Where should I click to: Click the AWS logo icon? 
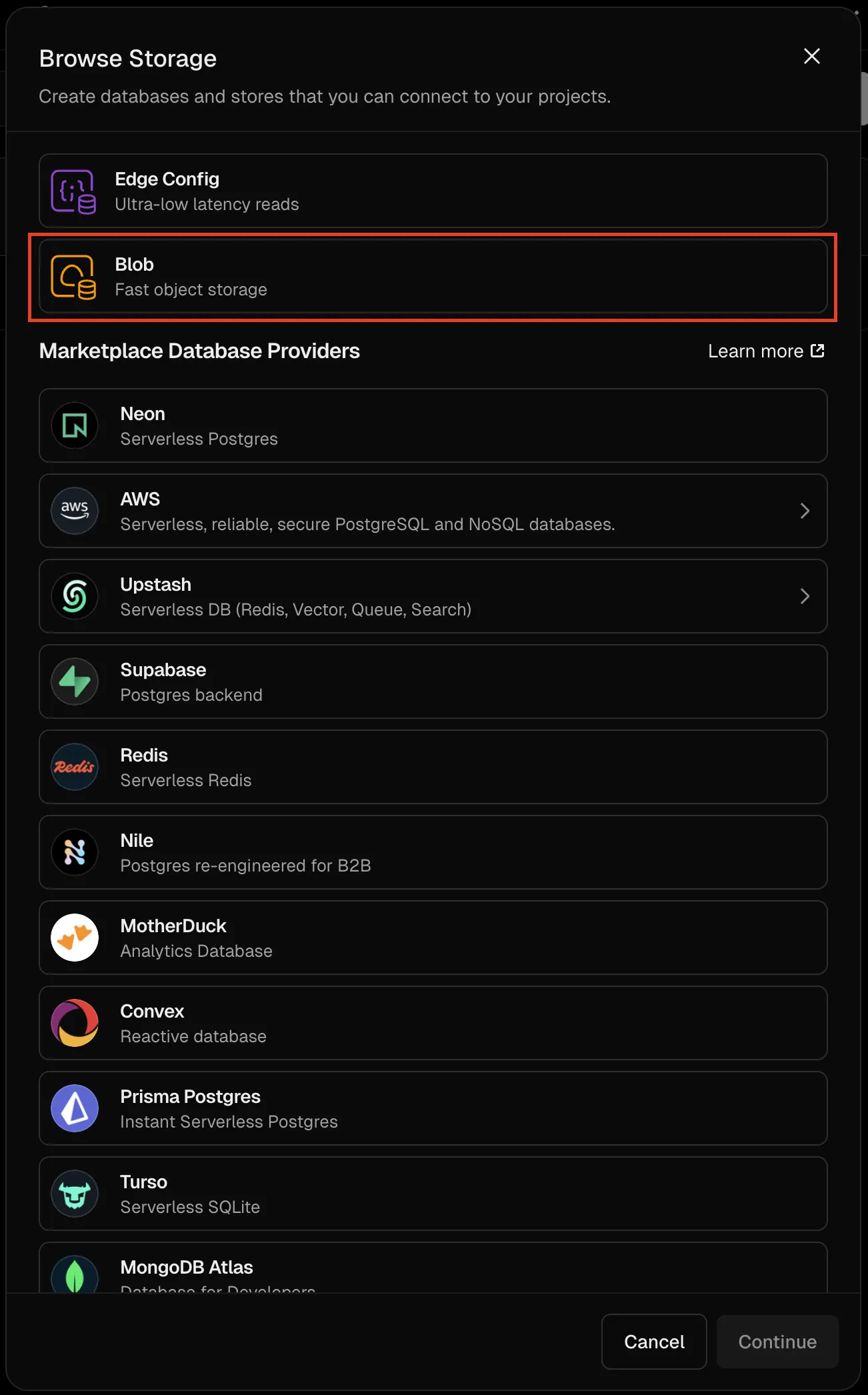click(75, 511)
